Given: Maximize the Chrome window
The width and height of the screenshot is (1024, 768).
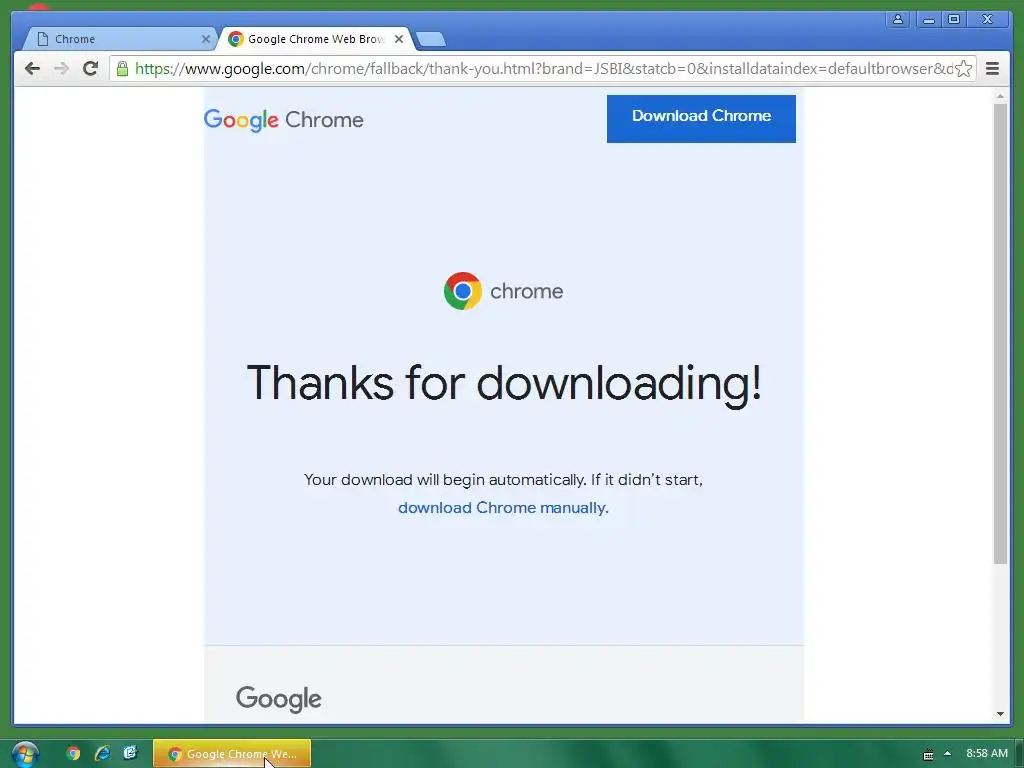Looking at the screenshot, I should [x=954, y=19].
